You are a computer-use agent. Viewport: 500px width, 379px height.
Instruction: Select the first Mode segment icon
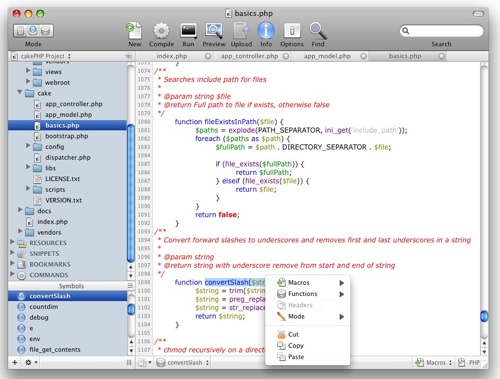click(x=20, y=31)
